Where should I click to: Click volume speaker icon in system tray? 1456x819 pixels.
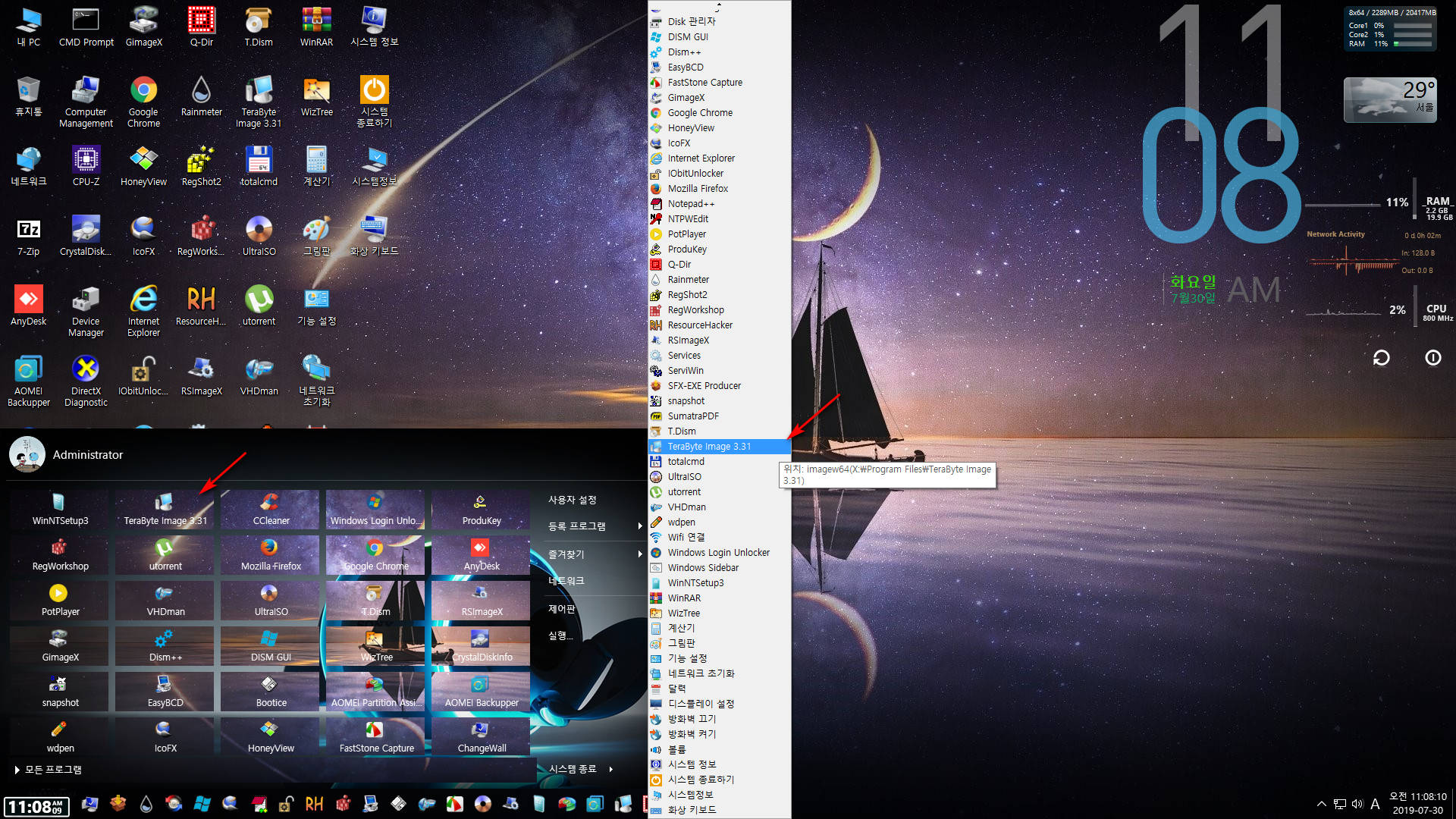click(x=1357, y=804)
